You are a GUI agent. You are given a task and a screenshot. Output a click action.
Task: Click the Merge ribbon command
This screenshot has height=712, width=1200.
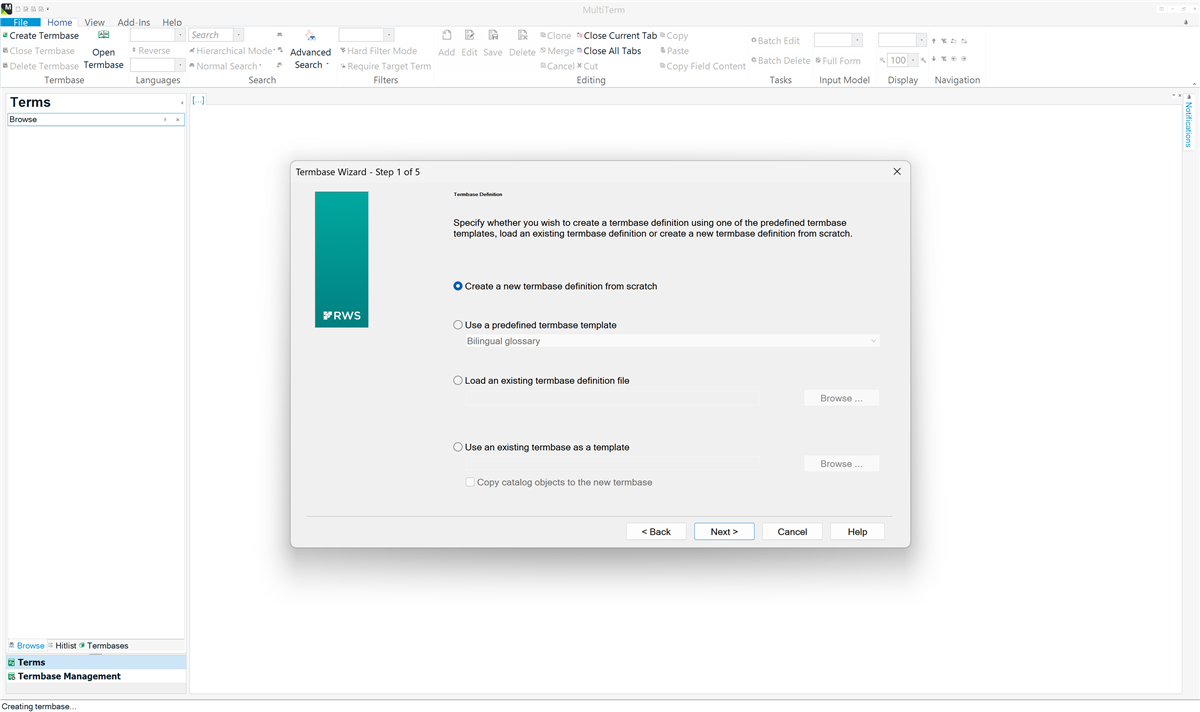557,51
